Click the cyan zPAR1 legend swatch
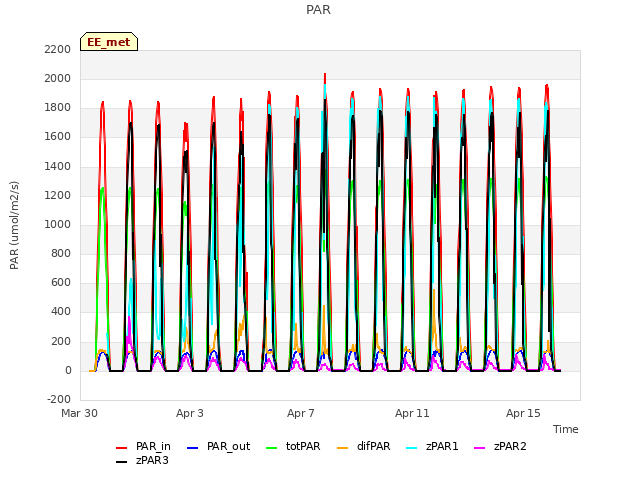Image resolution: width=640 pixels, height=480 pixels. (x=412, y=448)
